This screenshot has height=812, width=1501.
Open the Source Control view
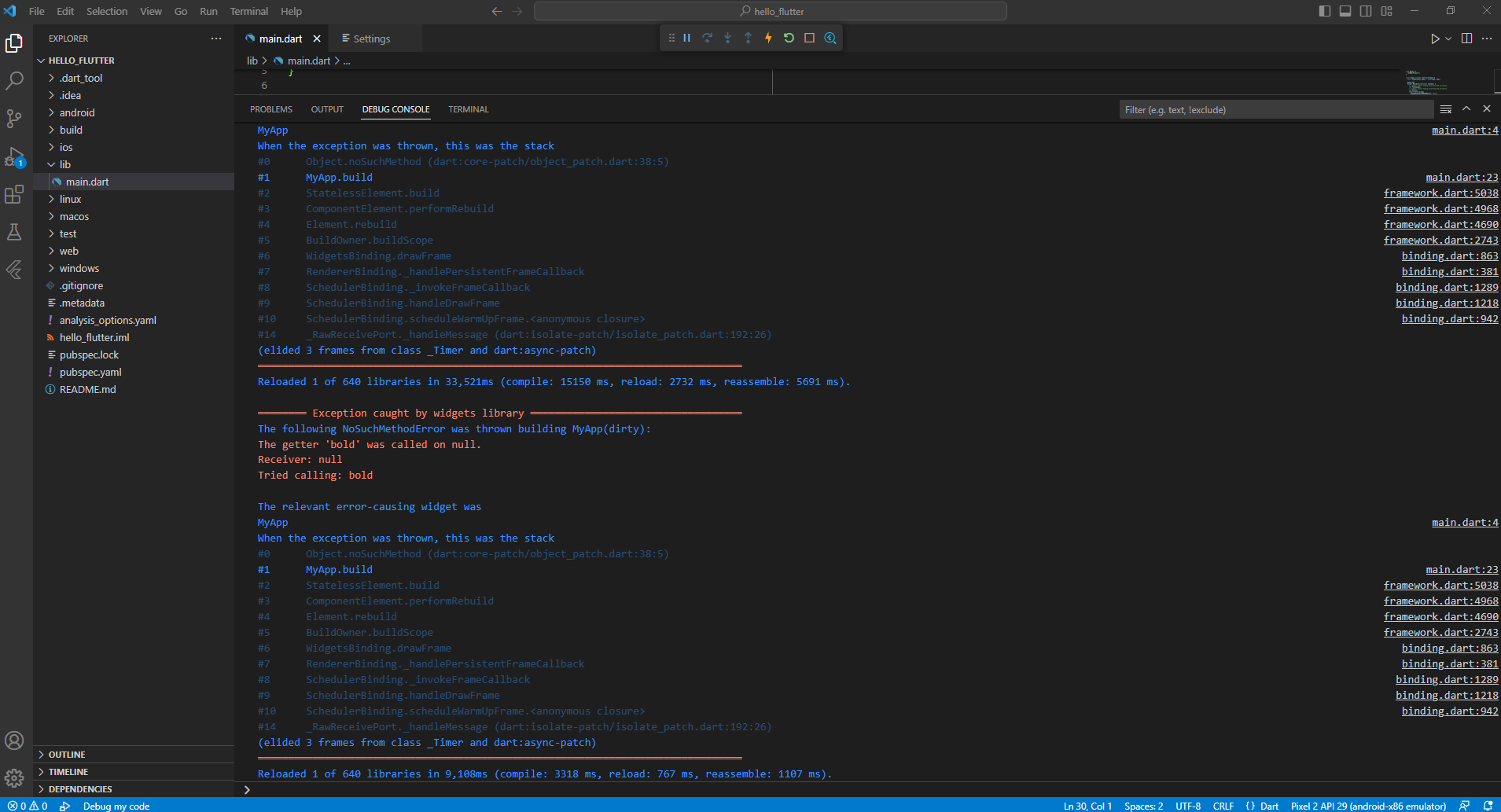pos(14,118)
